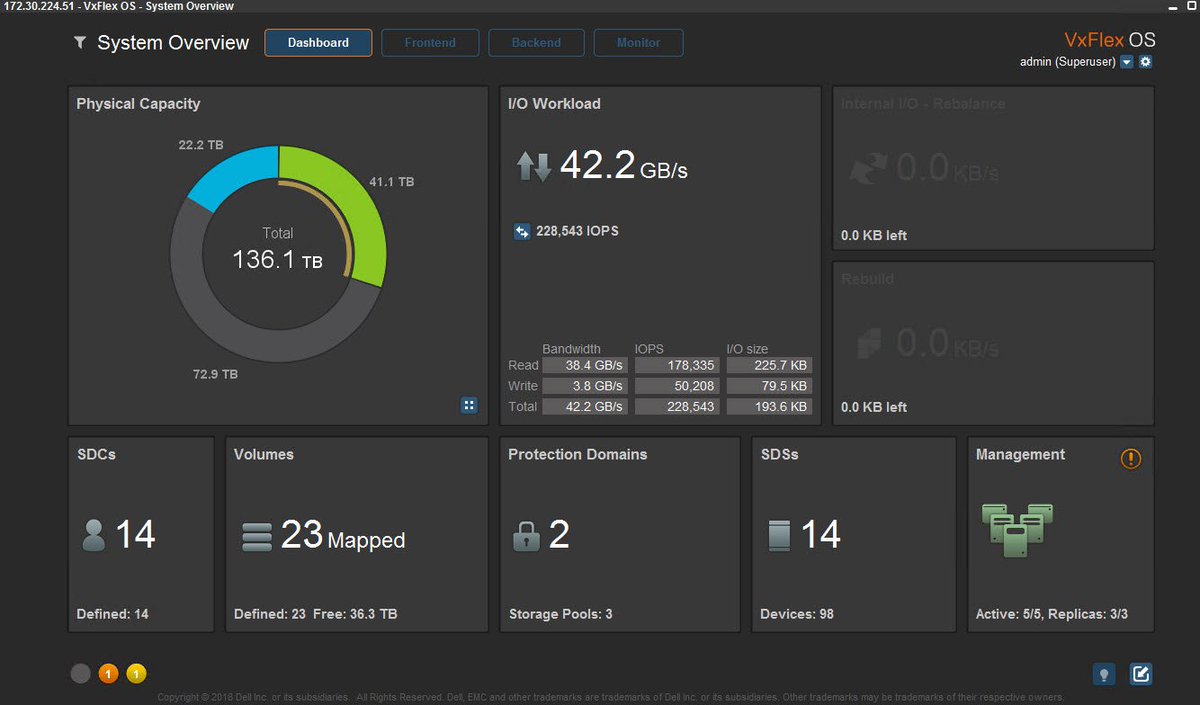Click the Total 136.1 TB capacity value
The image size is (1200, 705).
277,260
